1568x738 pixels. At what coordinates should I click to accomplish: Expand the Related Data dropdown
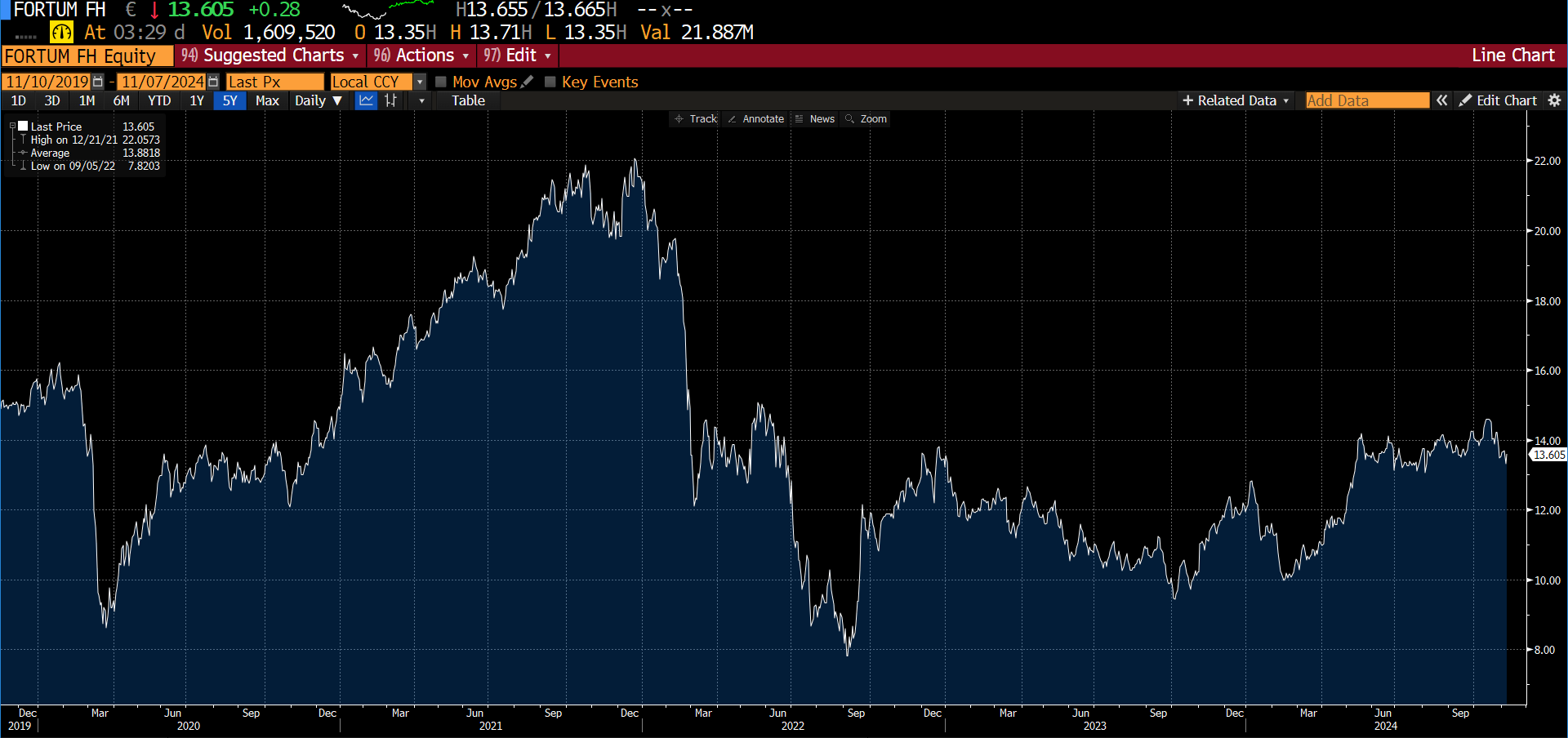coord(1236,100)
